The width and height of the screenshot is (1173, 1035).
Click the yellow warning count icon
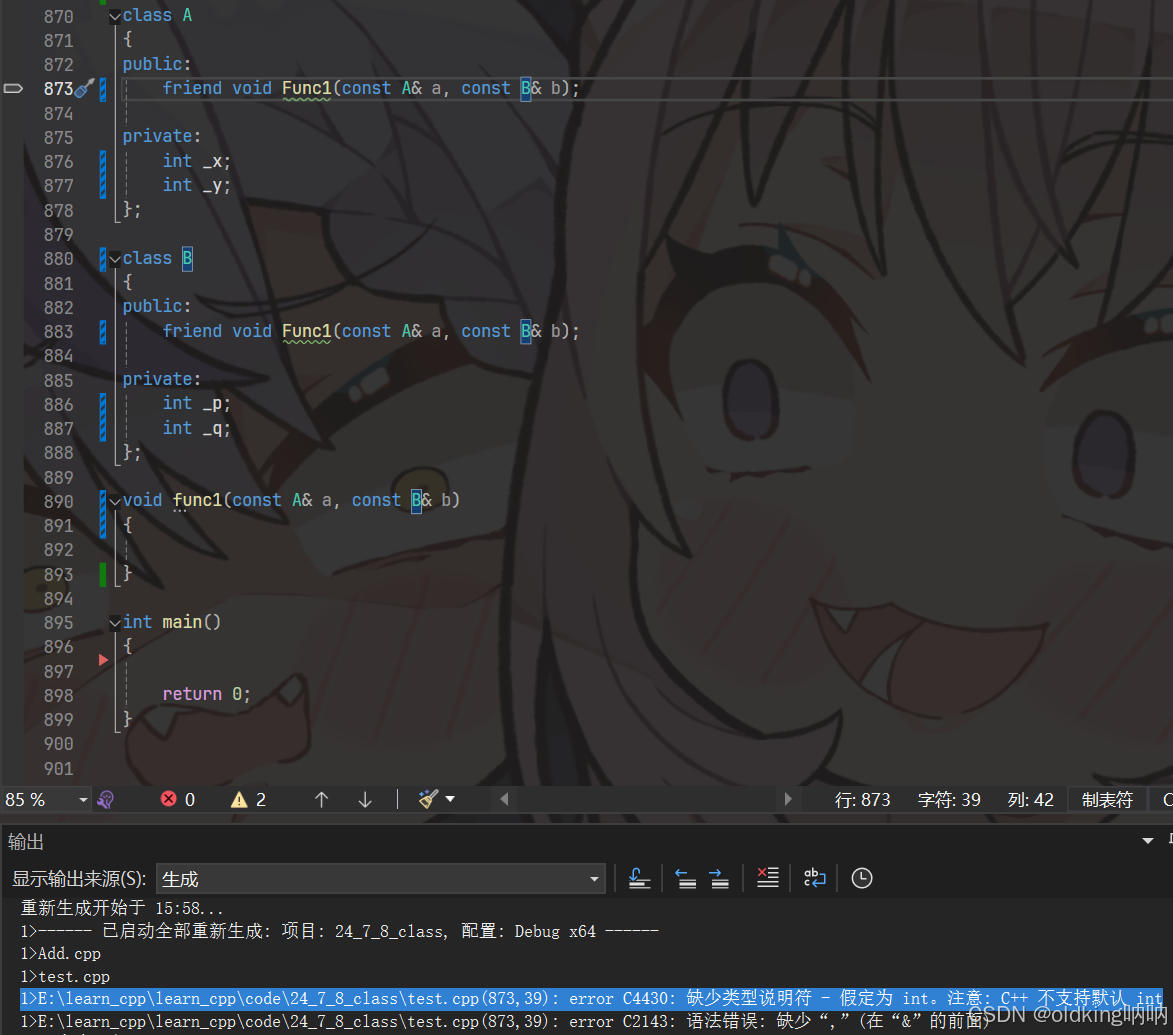pyautogui.click(x=239, y=799)
